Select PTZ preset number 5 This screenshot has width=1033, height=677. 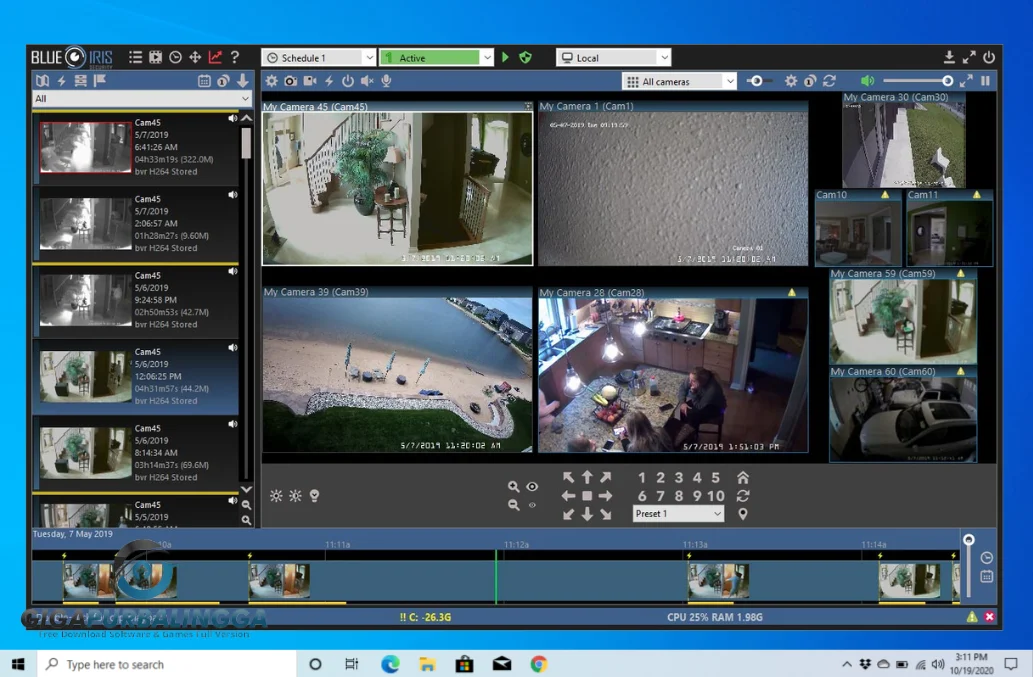(x=715, y=478)
